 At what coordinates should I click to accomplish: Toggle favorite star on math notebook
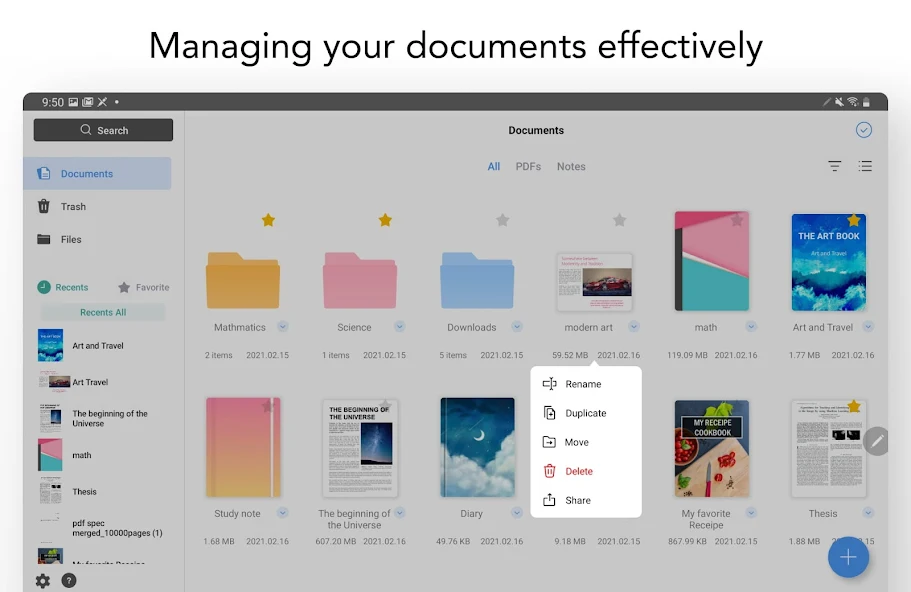737,220
